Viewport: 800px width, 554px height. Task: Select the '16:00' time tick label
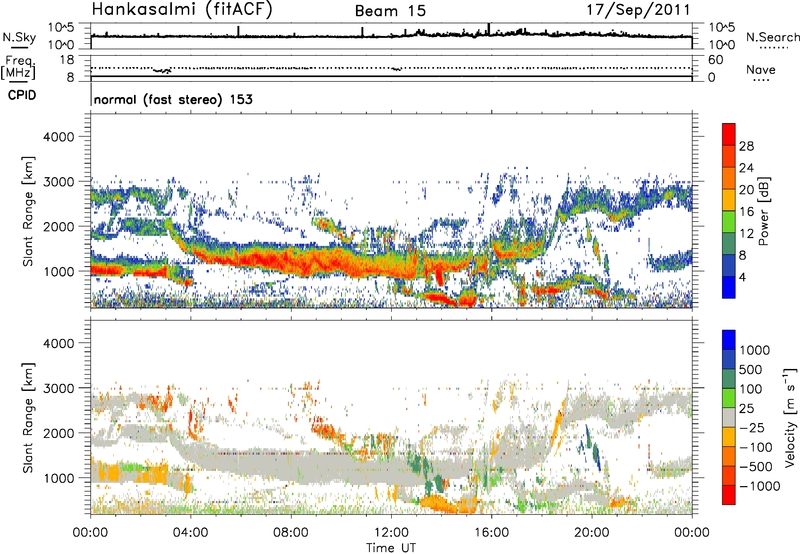pyautogui.click(x=491, y=533)
